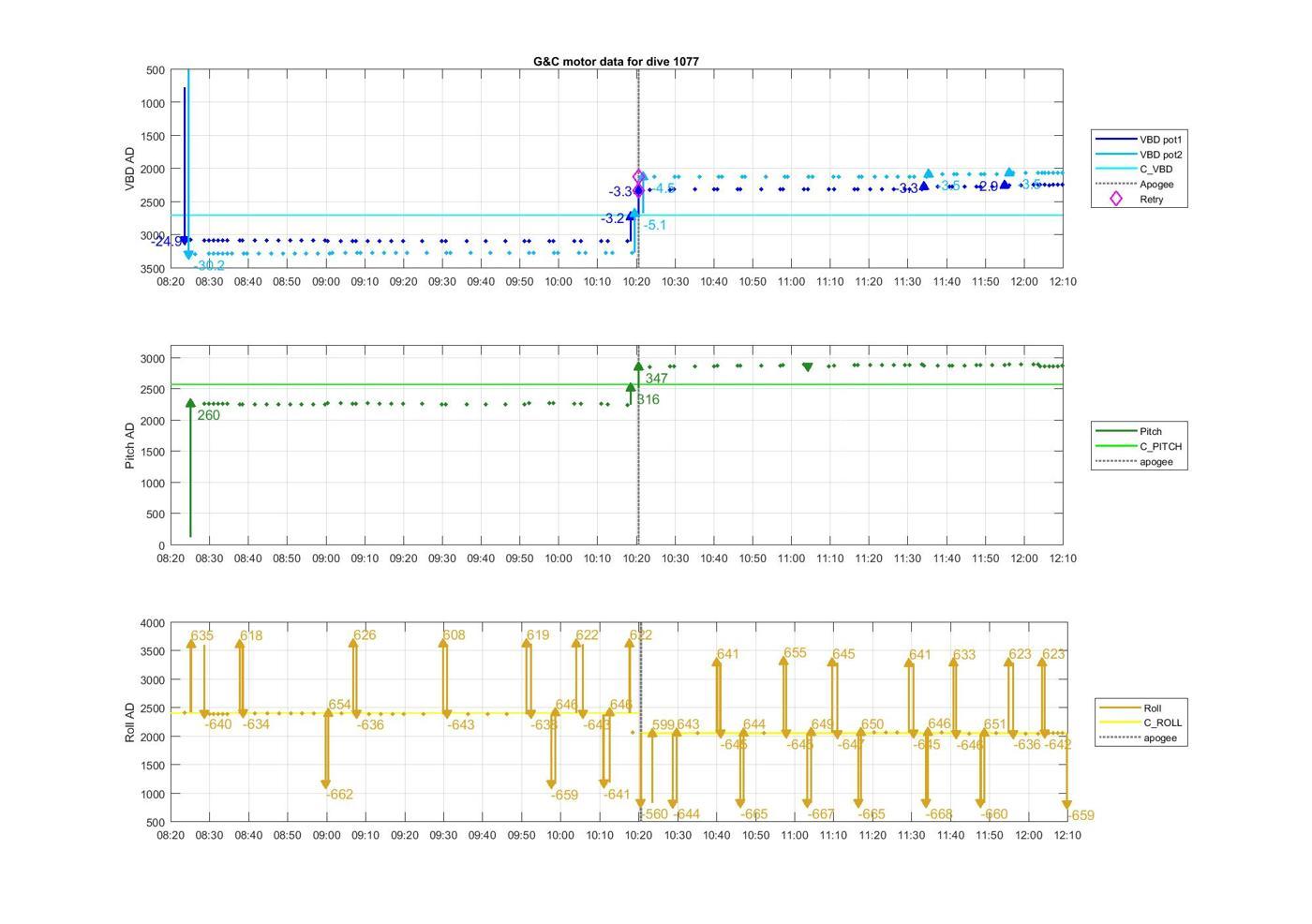The height and width of the screenshot is (924, 1312).
Task: Click the '-660' roll label
Action: (x=994, y=814)
